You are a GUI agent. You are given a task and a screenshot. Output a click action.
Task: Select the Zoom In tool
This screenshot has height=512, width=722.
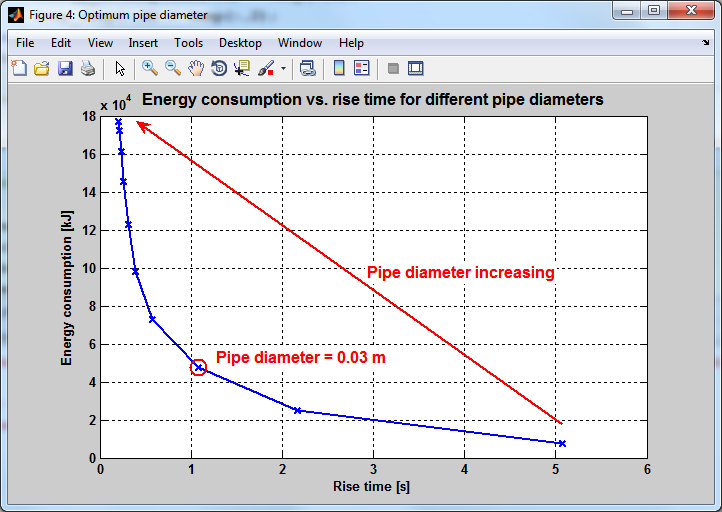point(150,68)
